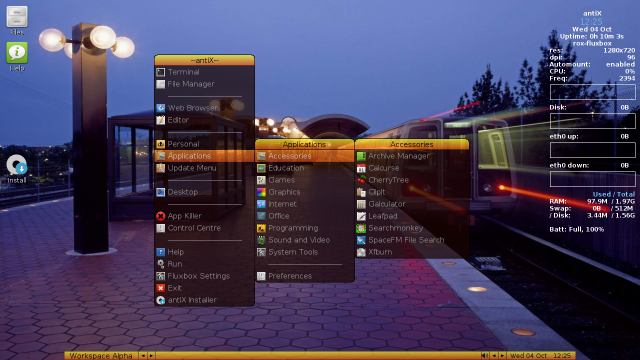Click the Archive Manager icon
This screenshot has width=640, height=360.
point(361,156)
